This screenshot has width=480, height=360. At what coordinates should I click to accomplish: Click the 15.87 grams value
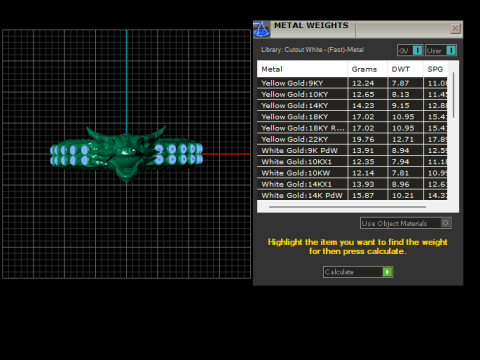click(x=363, y=196)
